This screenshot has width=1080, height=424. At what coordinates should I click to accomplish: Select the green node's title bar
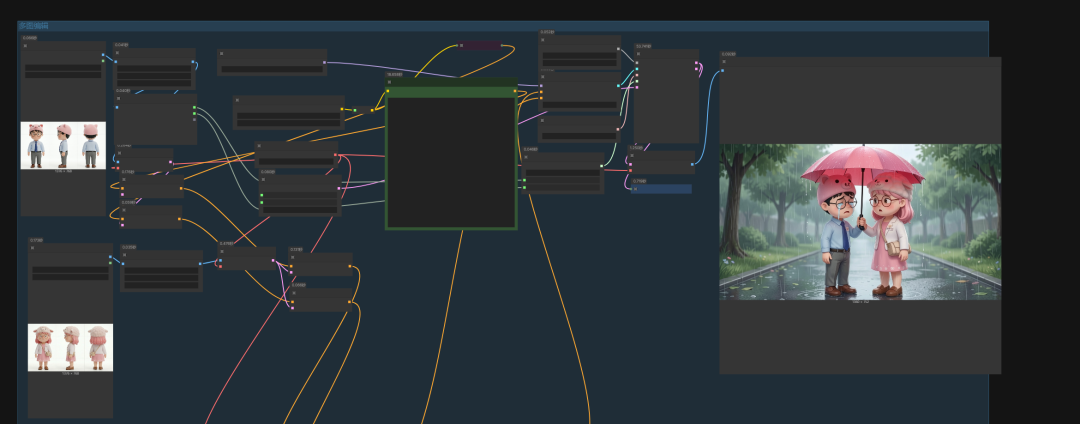[x=451, y=82]
